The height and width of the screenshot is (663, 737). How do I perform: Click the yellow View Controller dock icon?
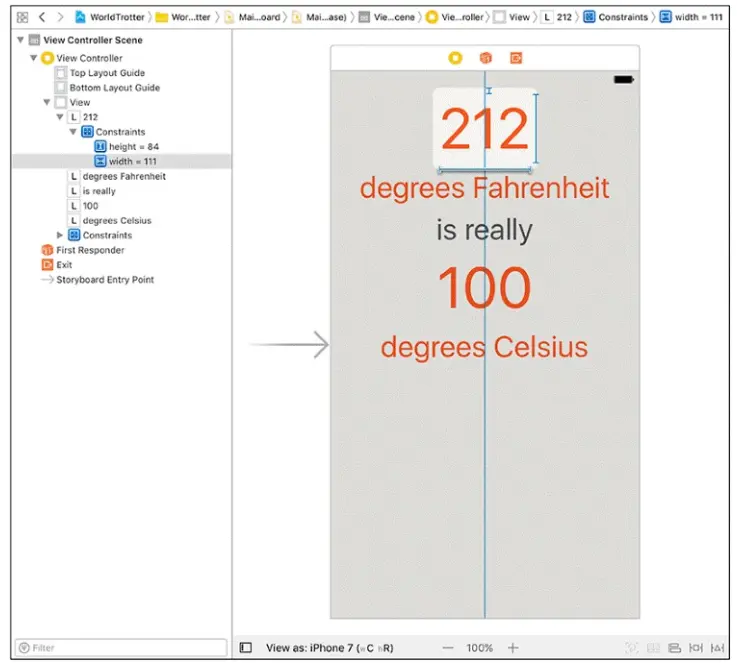click(455, 58)
